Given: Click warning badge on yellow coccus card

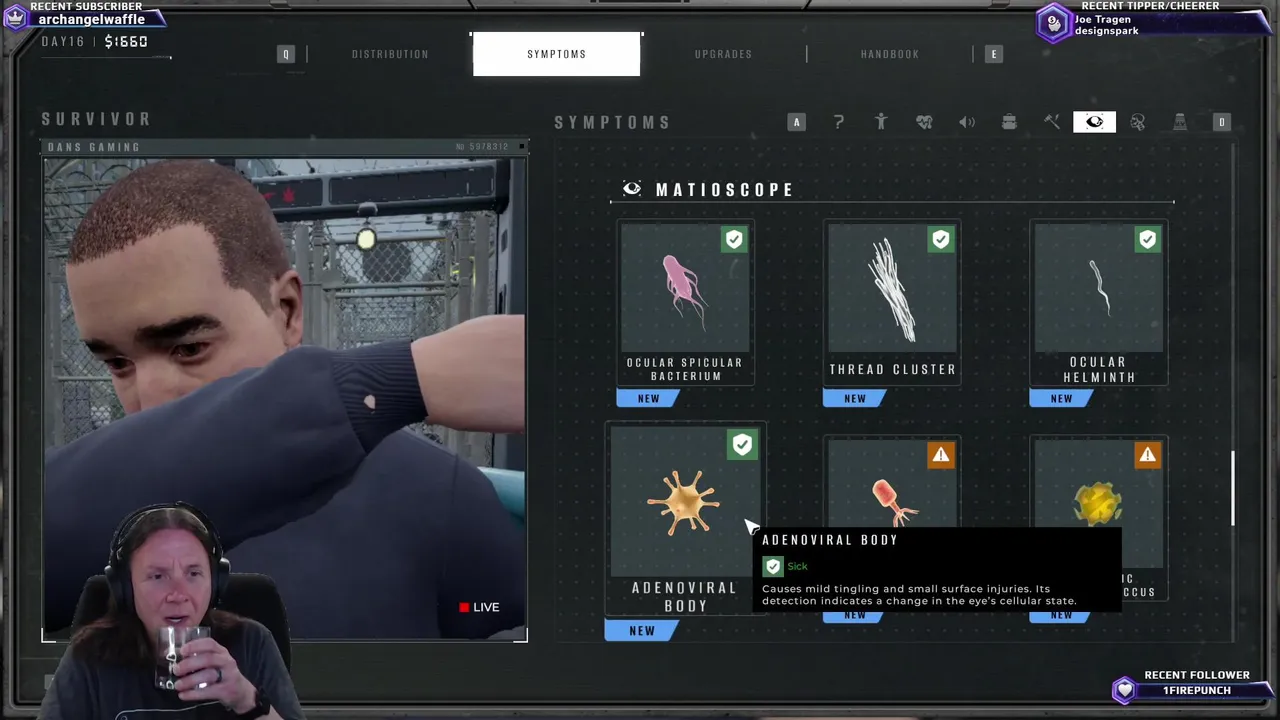Looking at the screenshot, I should tap(1147, 455).
